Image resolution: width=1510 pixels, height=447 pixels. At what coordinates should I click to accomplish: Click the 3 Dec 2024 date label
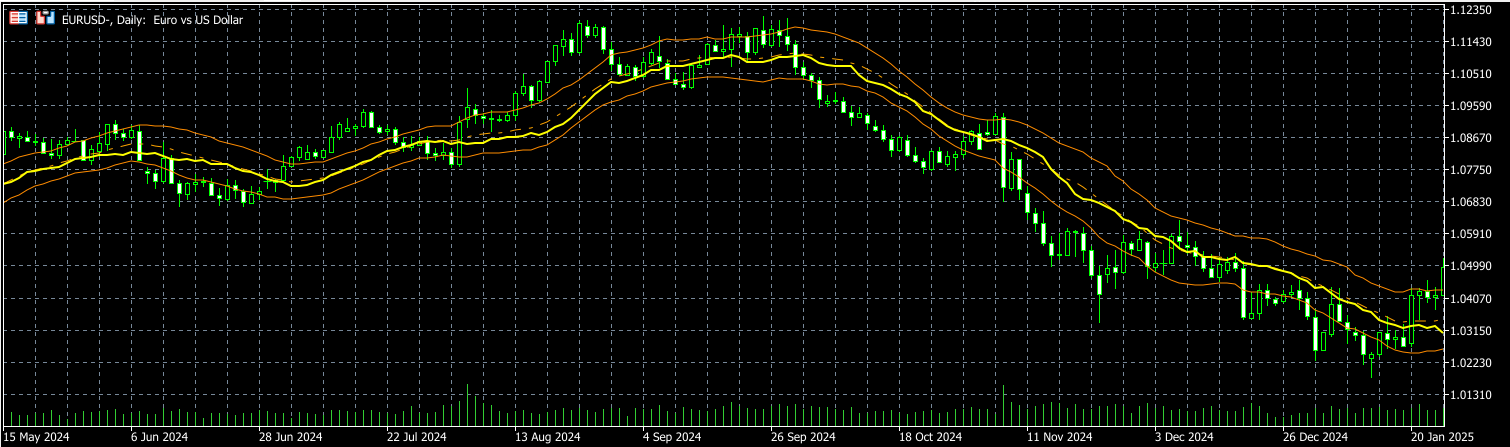(1186, 438)
